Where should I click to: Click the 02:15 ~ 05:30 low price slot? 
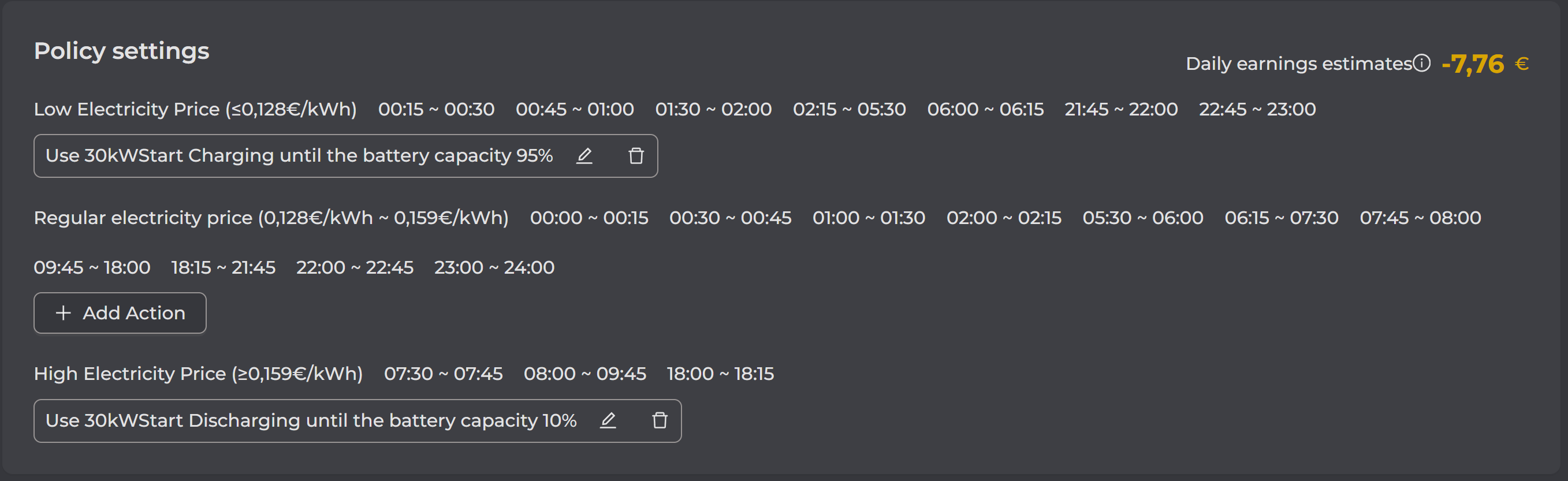(x=849, y=110)
